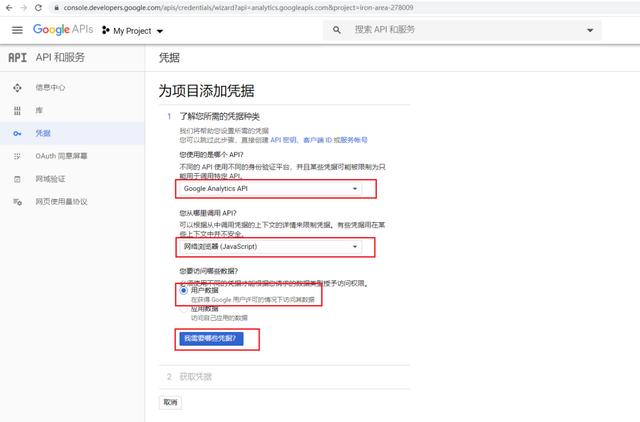Click the Google APIs logo

tap(63, 30)
